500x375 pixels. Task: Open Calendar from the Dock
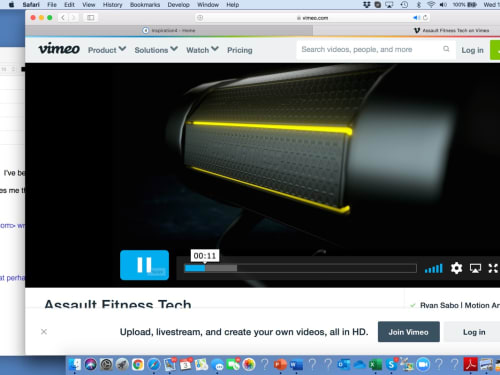185,364
